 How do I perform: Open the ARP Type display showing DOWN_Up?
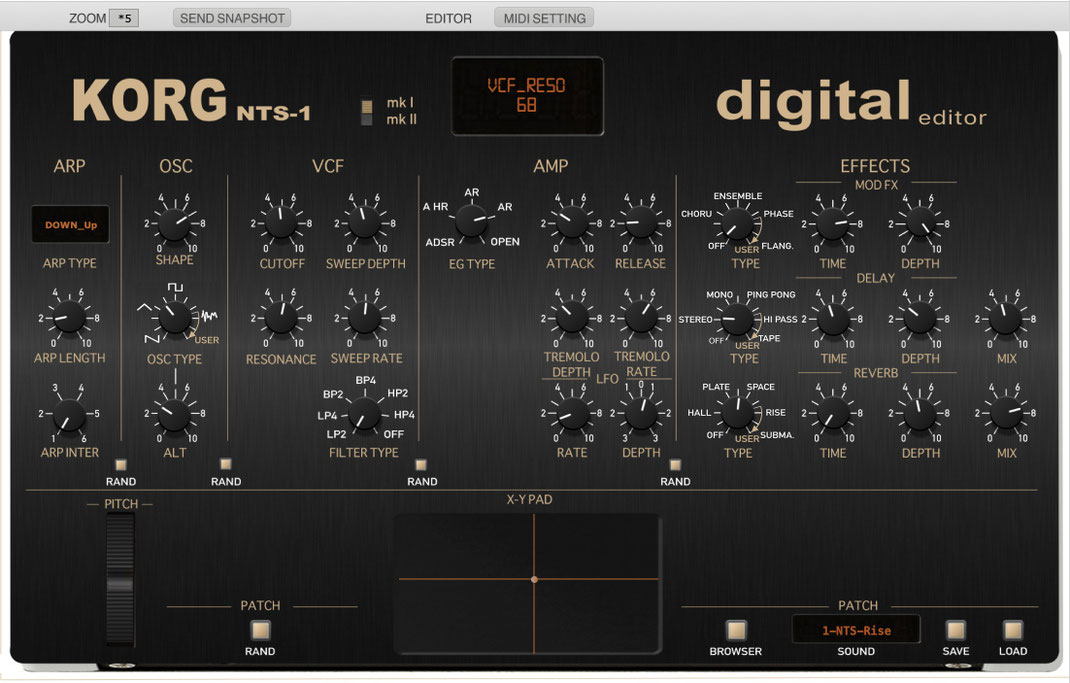[x=70, y=224]
